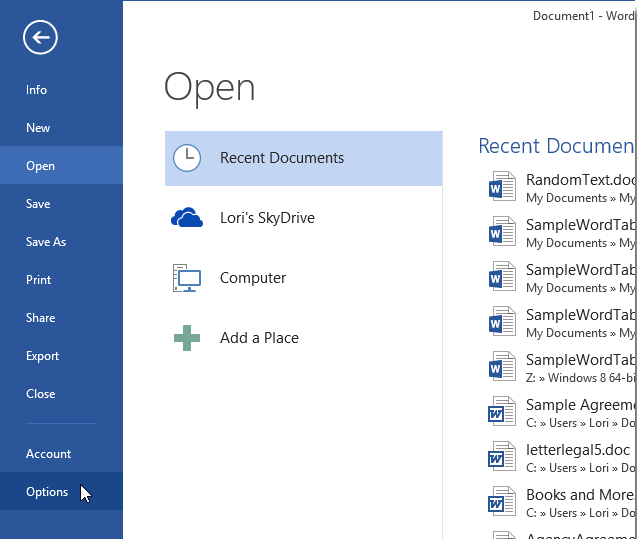Image resolution: width=637 pixels, height=539 pixels.
Task: Open Word Options from the sidebar
Action: (47, 492)
